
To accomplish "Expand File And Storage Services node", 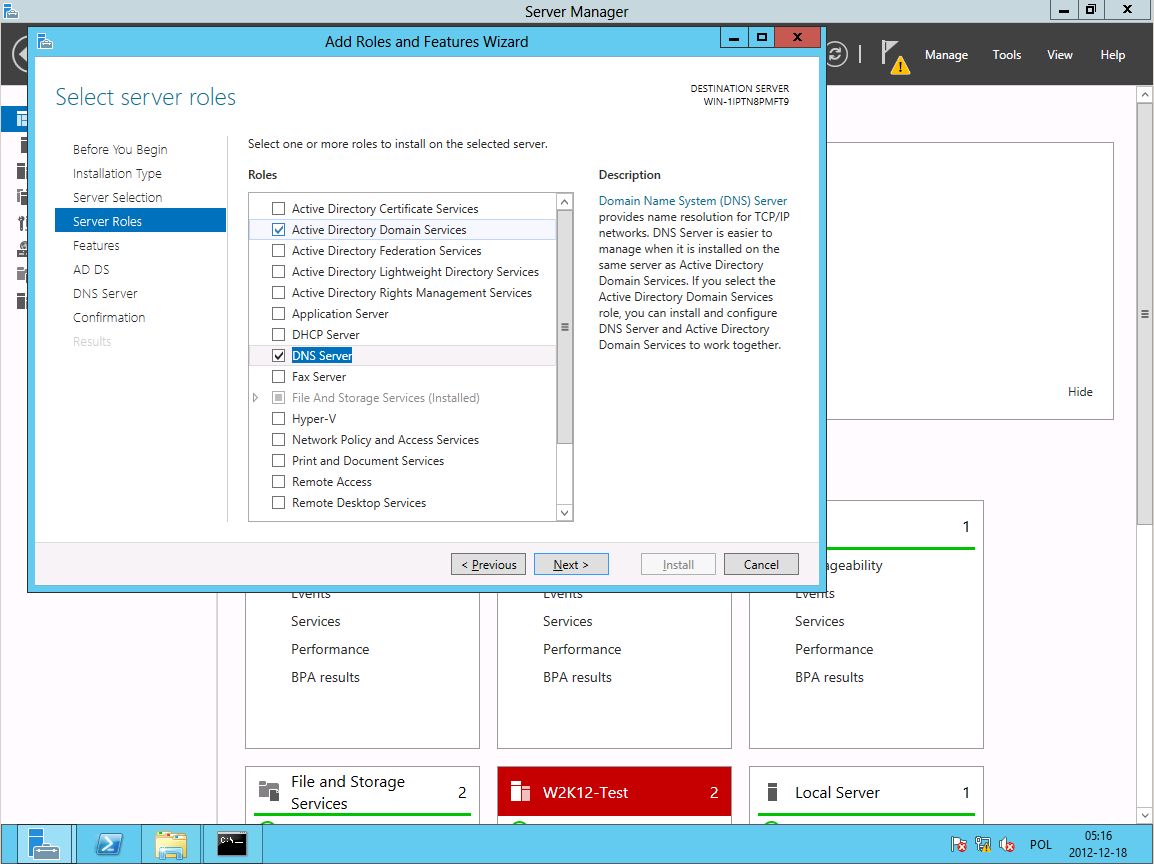I will click(255, 397).
